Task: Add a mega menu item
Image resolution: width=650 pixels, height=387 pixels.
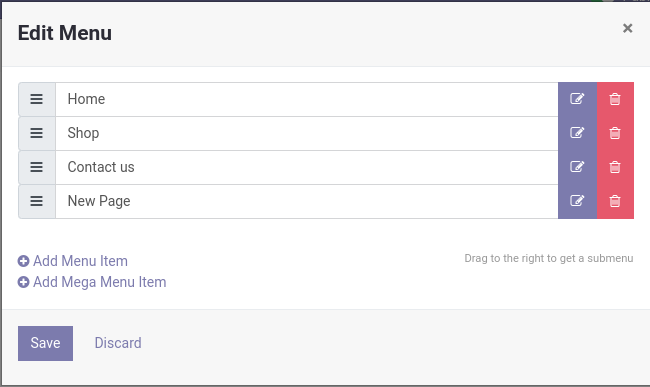Action: pyautogui.click(x=92, y=282)
